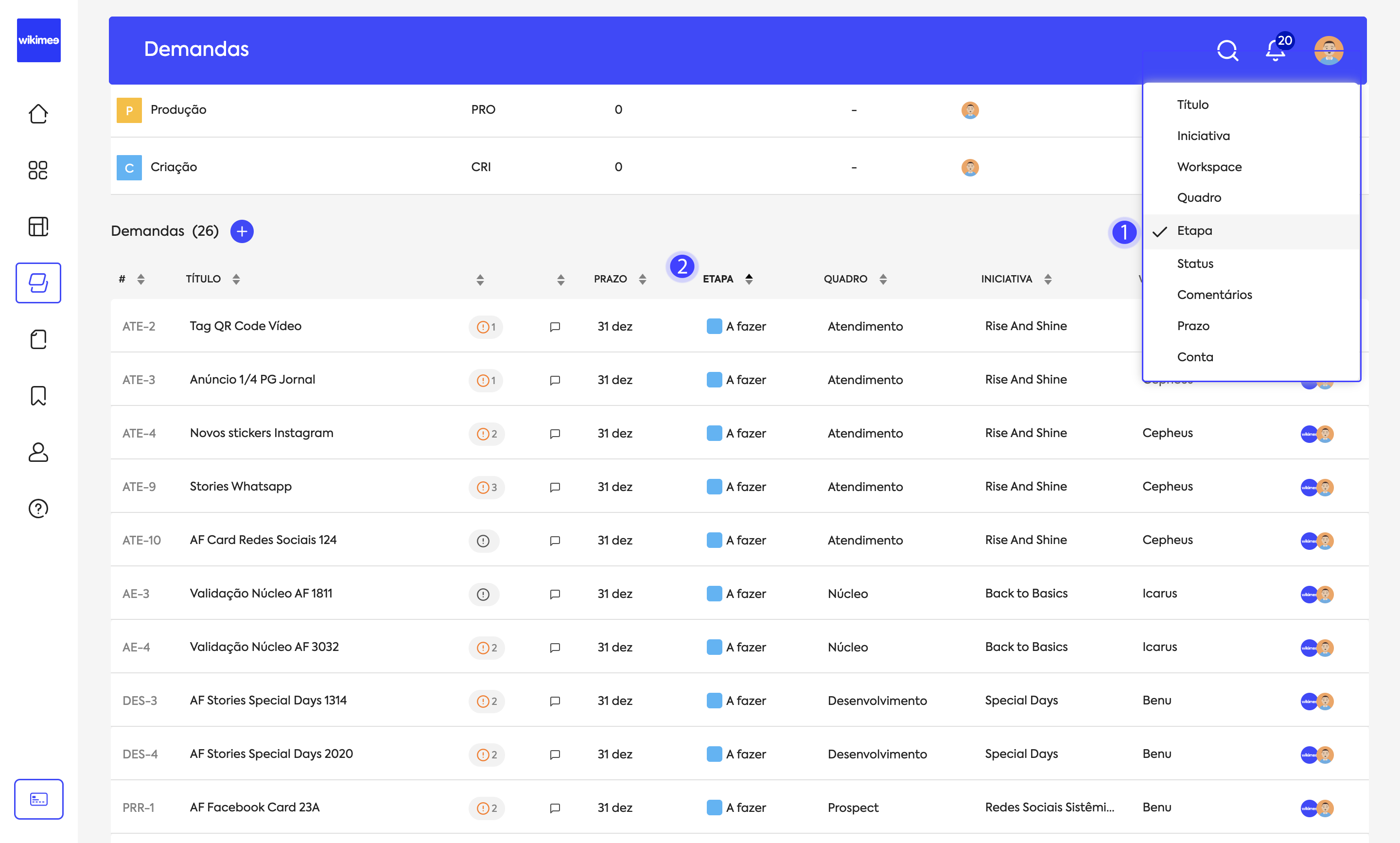Open the user avatar in header

pyautogui.click(x=1328, y=50)
